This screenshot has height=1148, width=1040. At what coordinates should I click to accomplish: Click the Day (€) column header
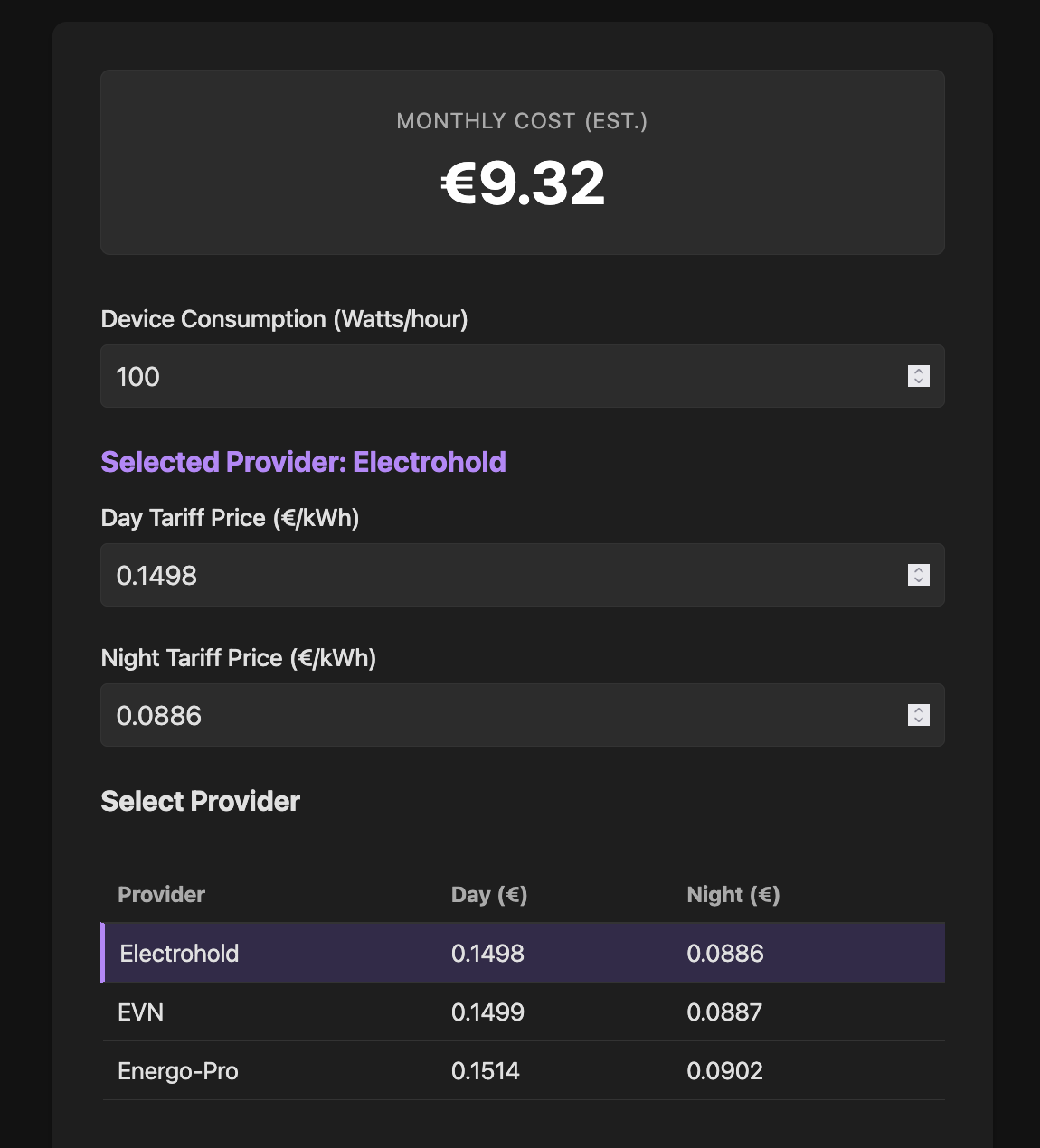coord(488,894)
